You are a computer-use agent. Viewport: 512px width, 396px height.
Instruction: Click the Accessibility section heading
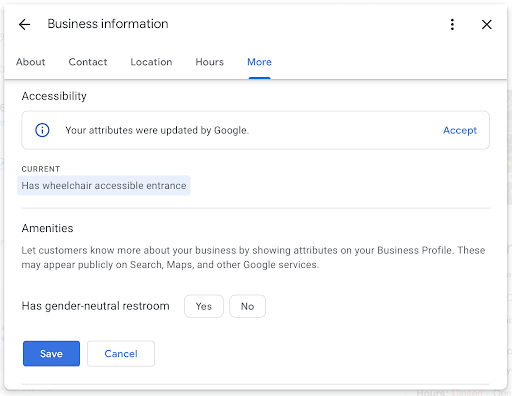pyautogui.click(x=54, y=96)
